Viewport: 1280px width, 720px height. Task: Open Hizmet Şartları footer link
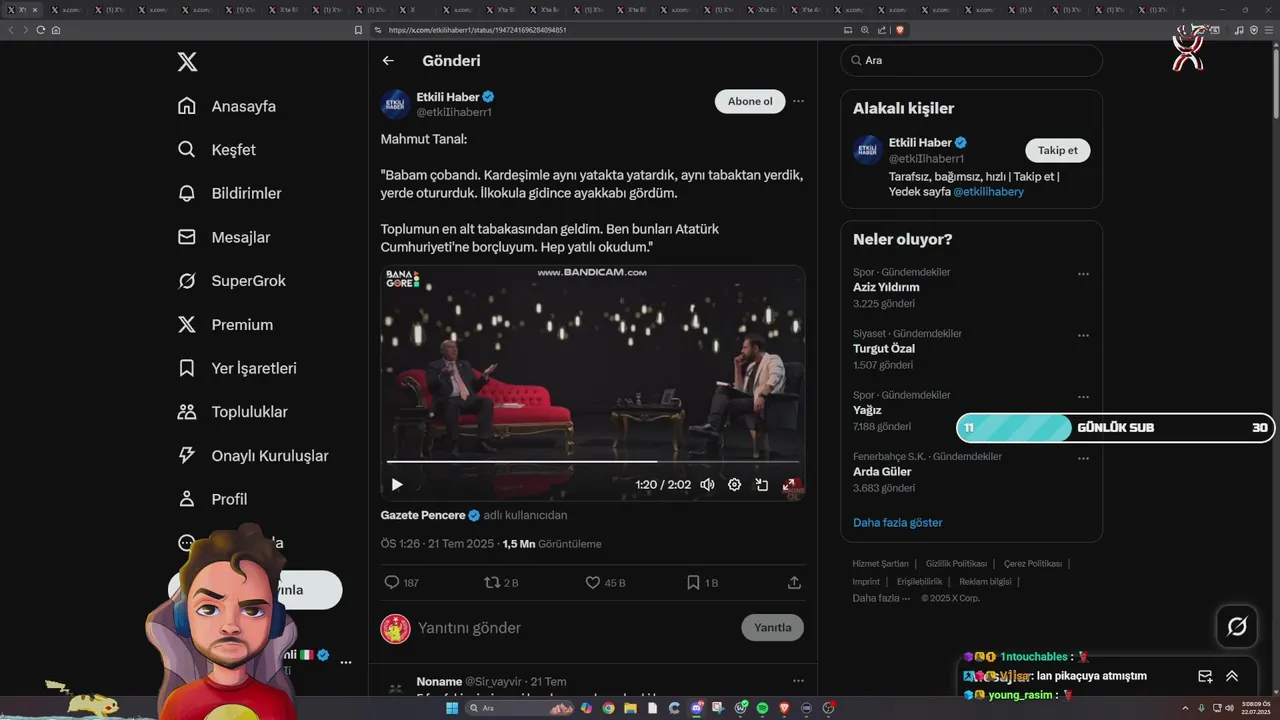881,564
